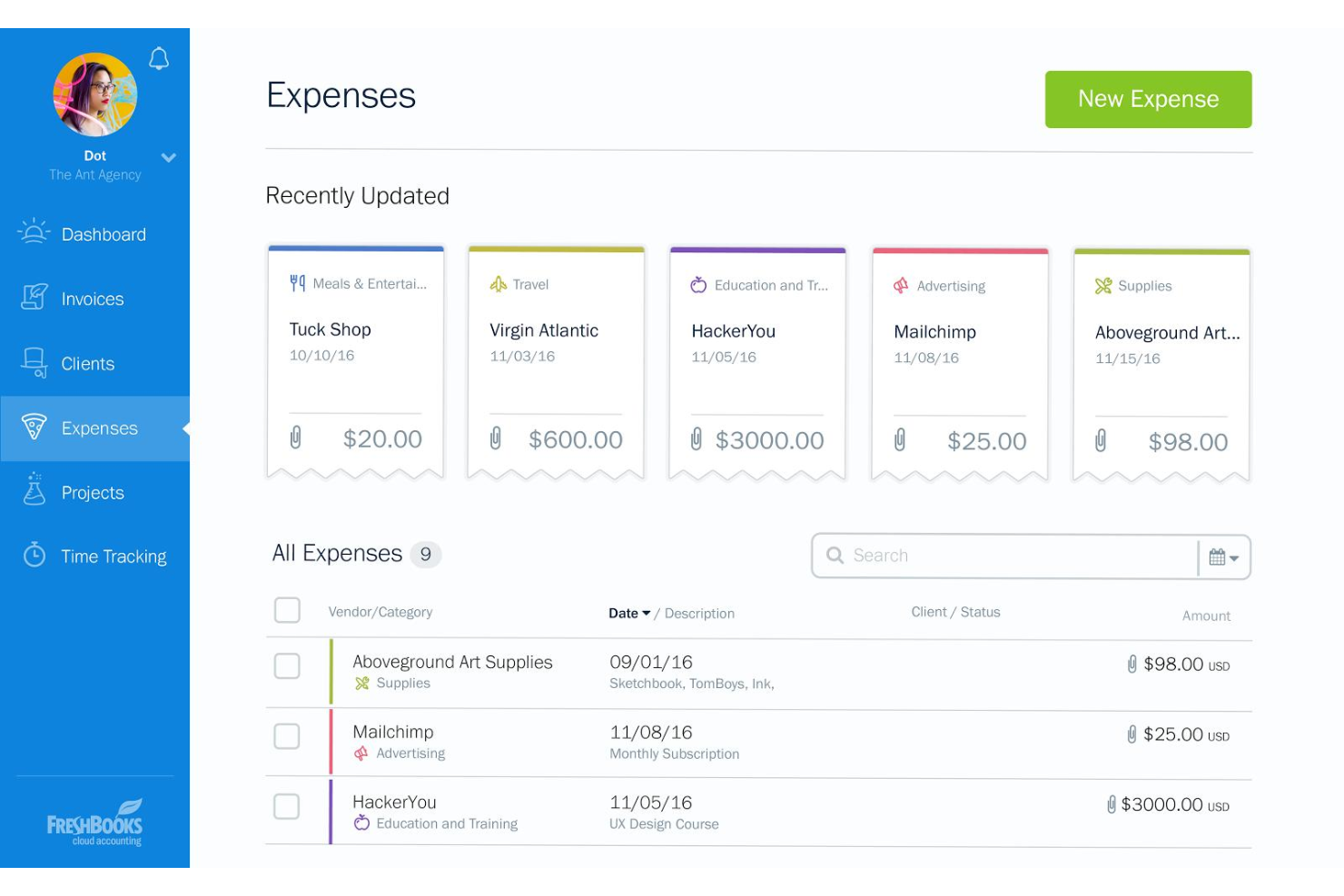Click the Education and Training apple icon in the list
This screenshot has height=896, width=1344.
coord(361,822)
